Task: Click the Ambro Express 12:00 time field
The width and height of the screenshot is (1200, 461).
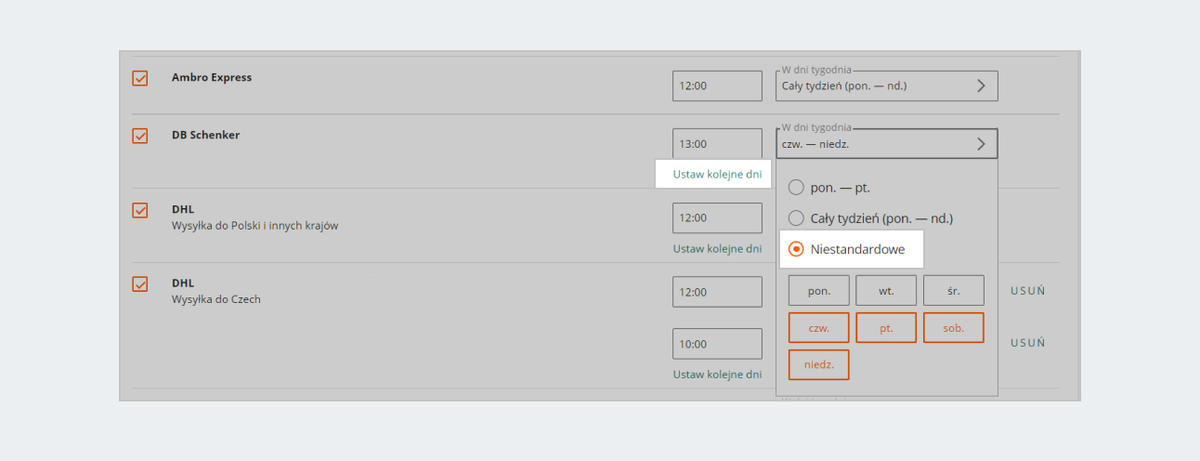Action: click(x=717, y=86)
